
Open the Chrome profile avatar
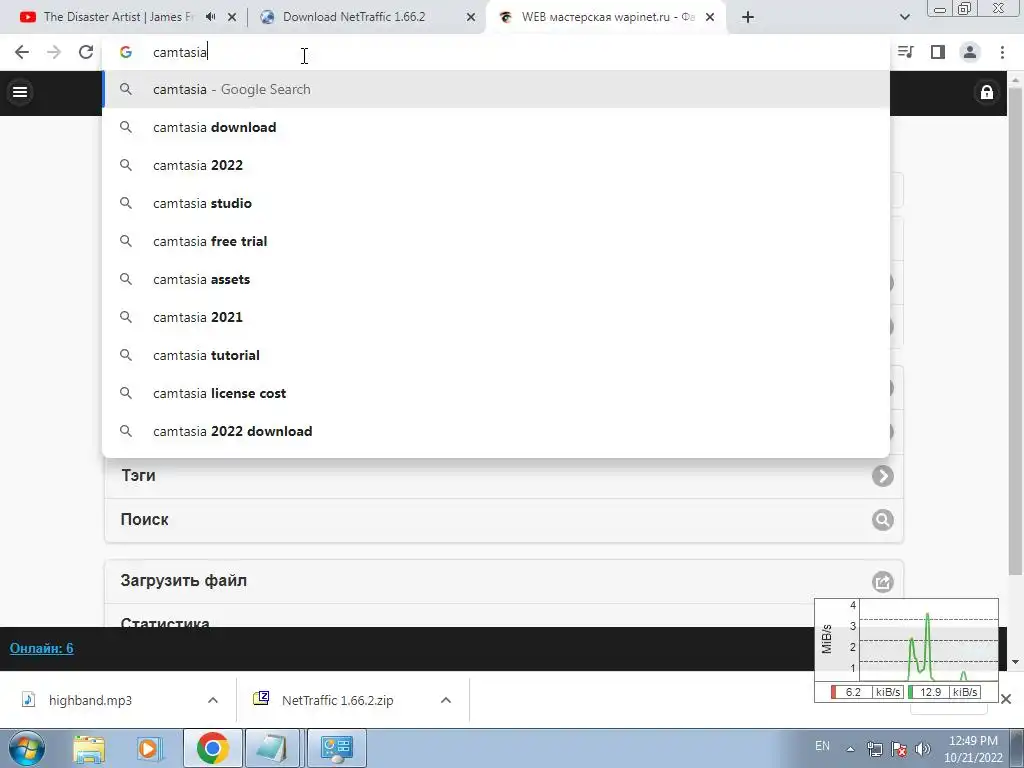click(x=970, y=52)
